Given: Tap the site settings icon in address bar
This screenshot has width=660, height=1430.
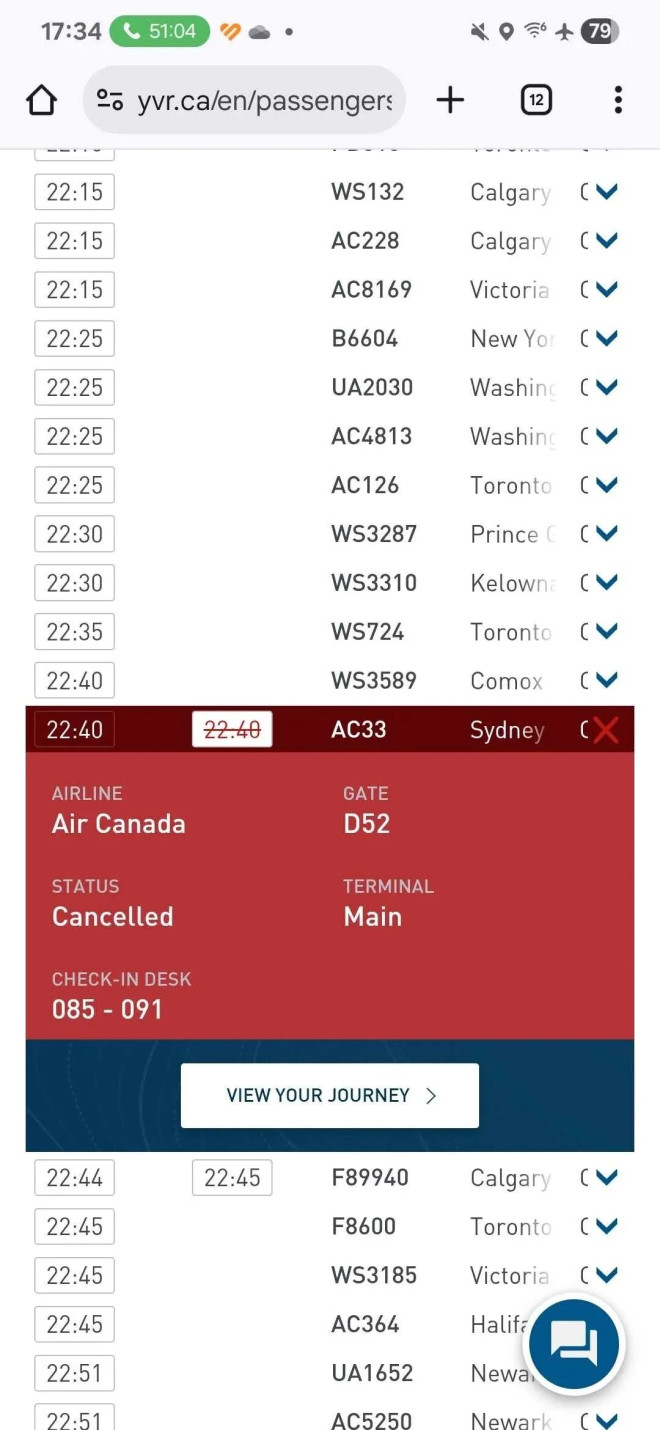Looking at the screenshot, I should coord(110,100).
